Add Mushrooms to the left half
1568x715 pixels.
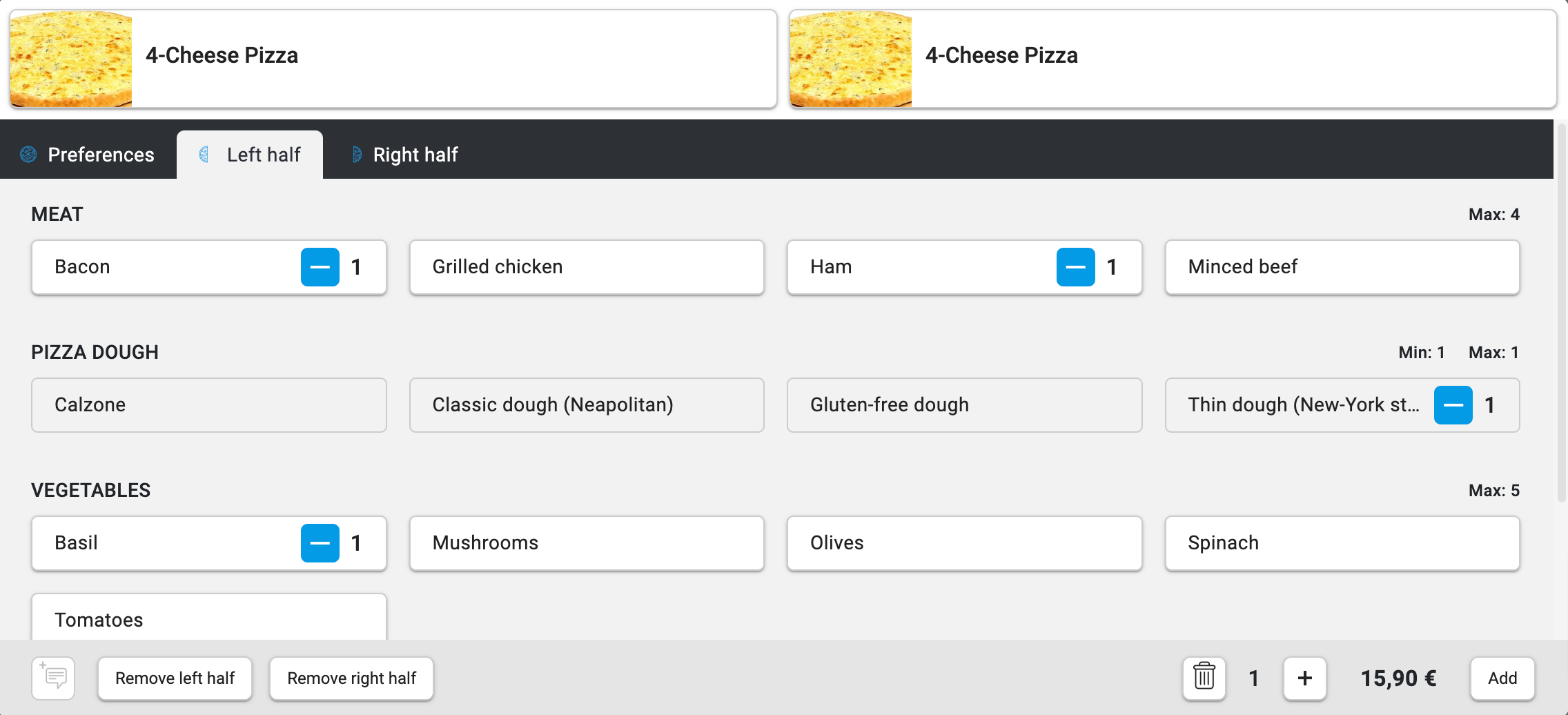tap(586, 543)
